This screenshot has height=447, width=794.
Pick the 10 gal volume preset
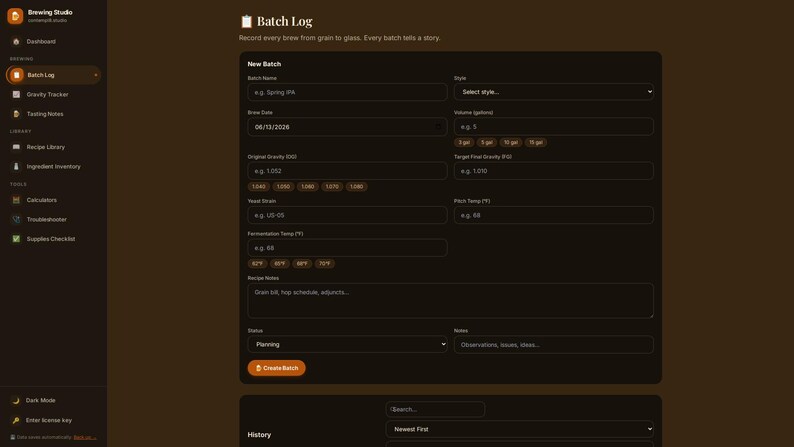[x=510, y=142]
